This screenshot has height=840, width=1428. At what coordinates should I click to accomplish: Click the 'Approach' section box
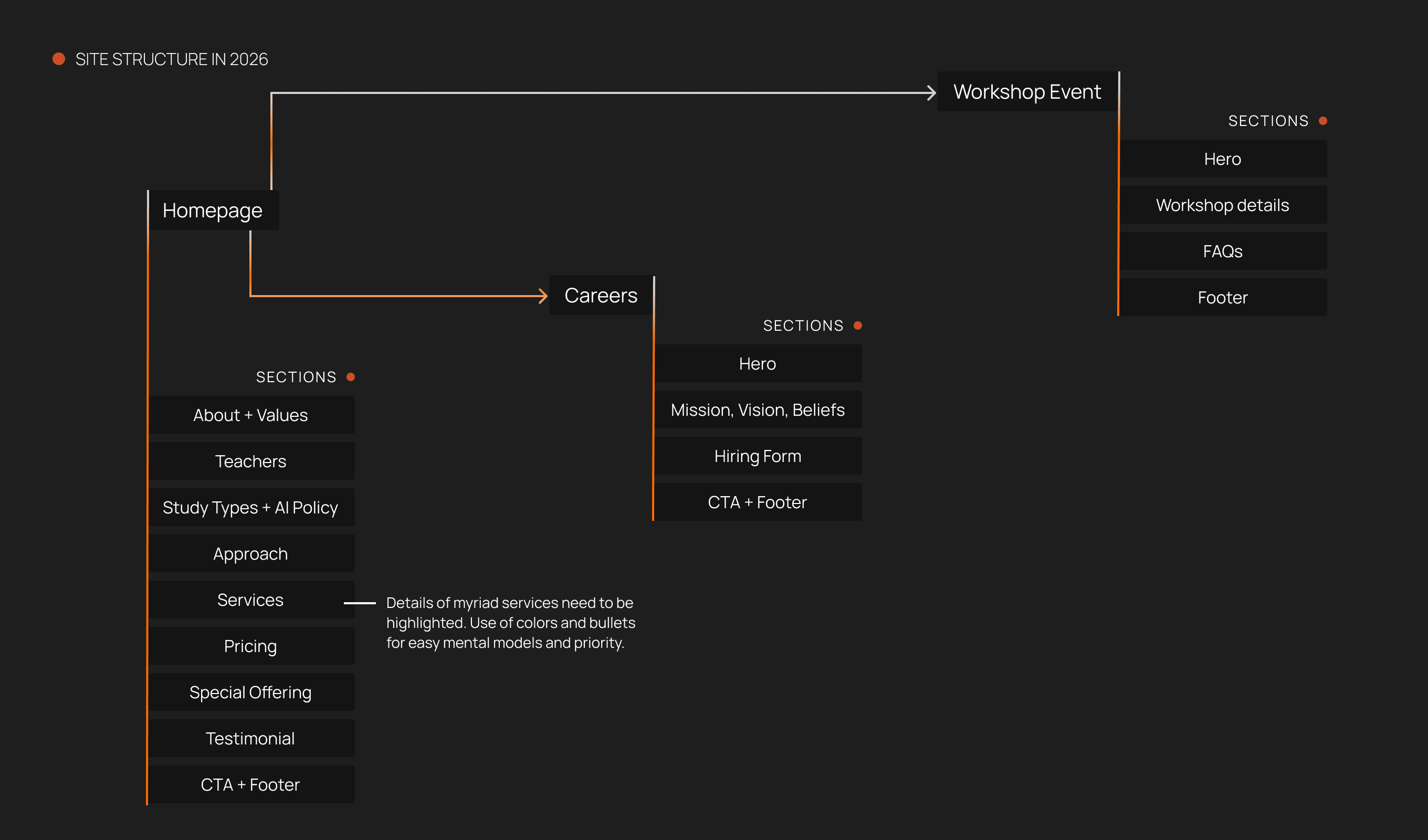pyautogui.click(x=251, y=554)
